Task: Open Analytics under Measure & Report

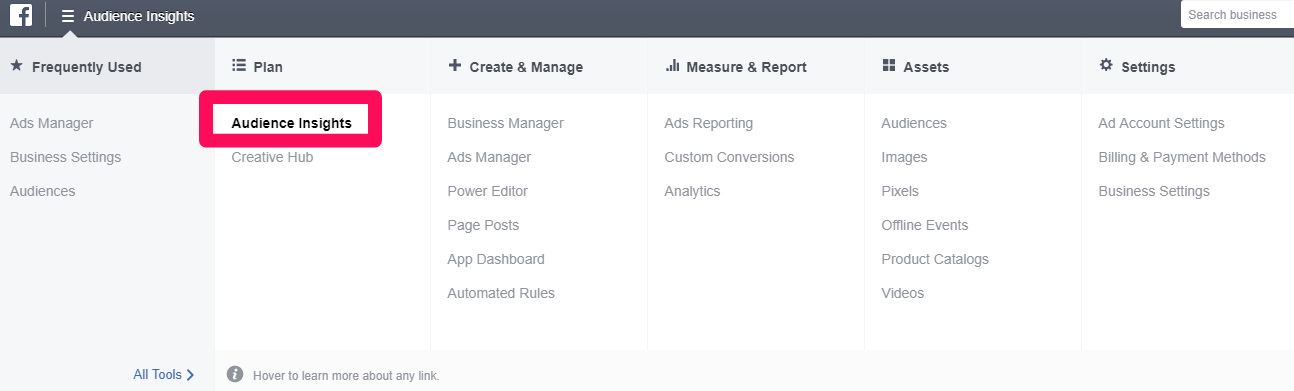Action: (692, 191)
